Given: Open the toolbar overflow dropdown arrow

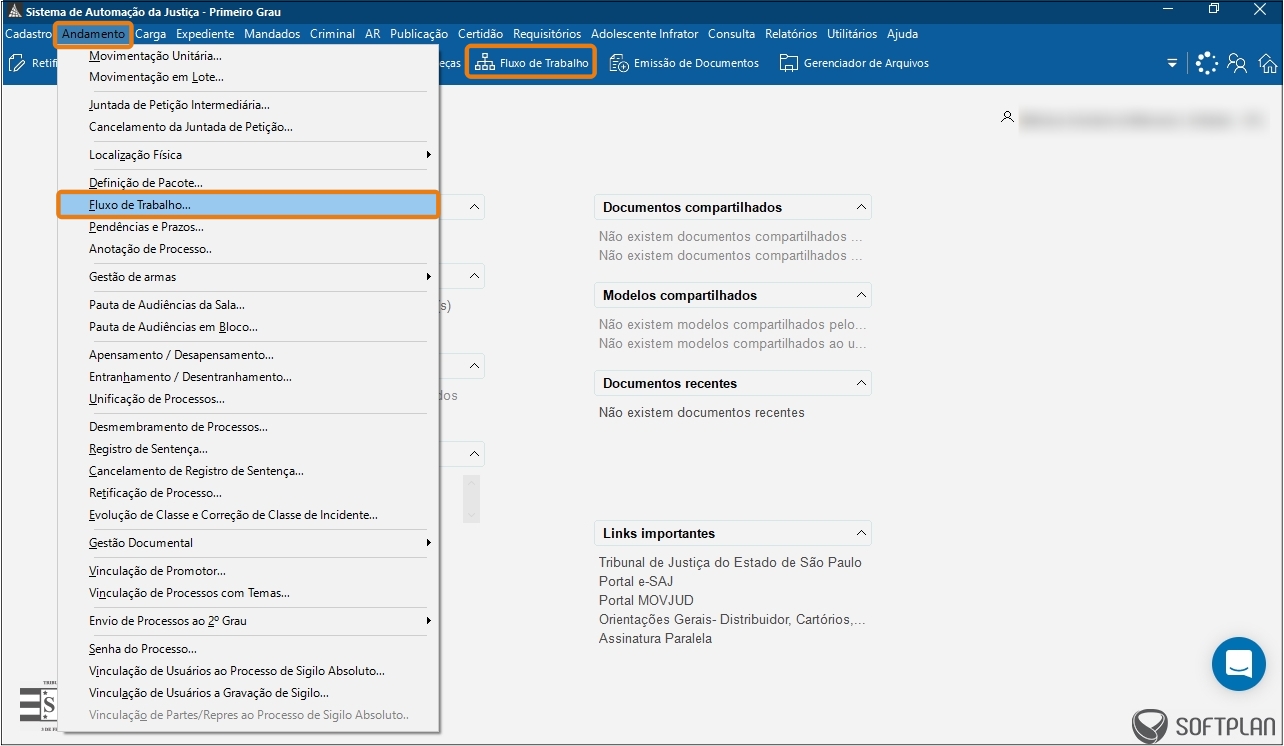Looking at the screenshot, I should coord(1172,63).
